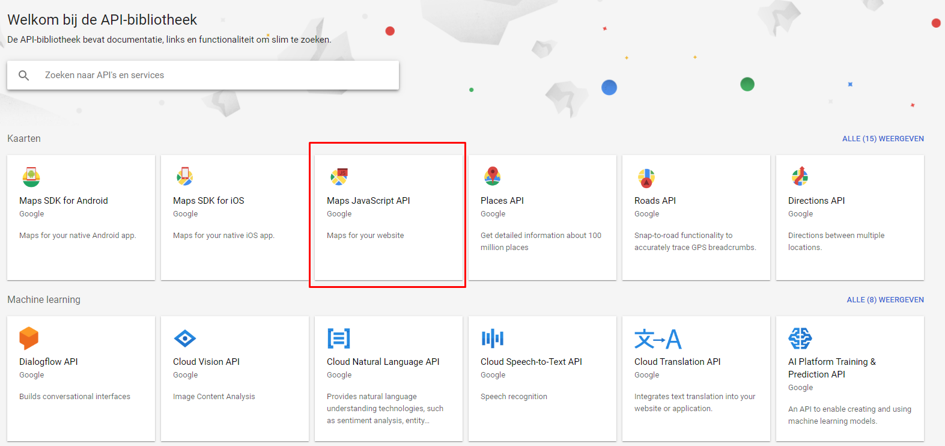Show all 8 Machine learning APIs
Image resolution: width=945 pixels, height=446 pixels.
point(885,300)
